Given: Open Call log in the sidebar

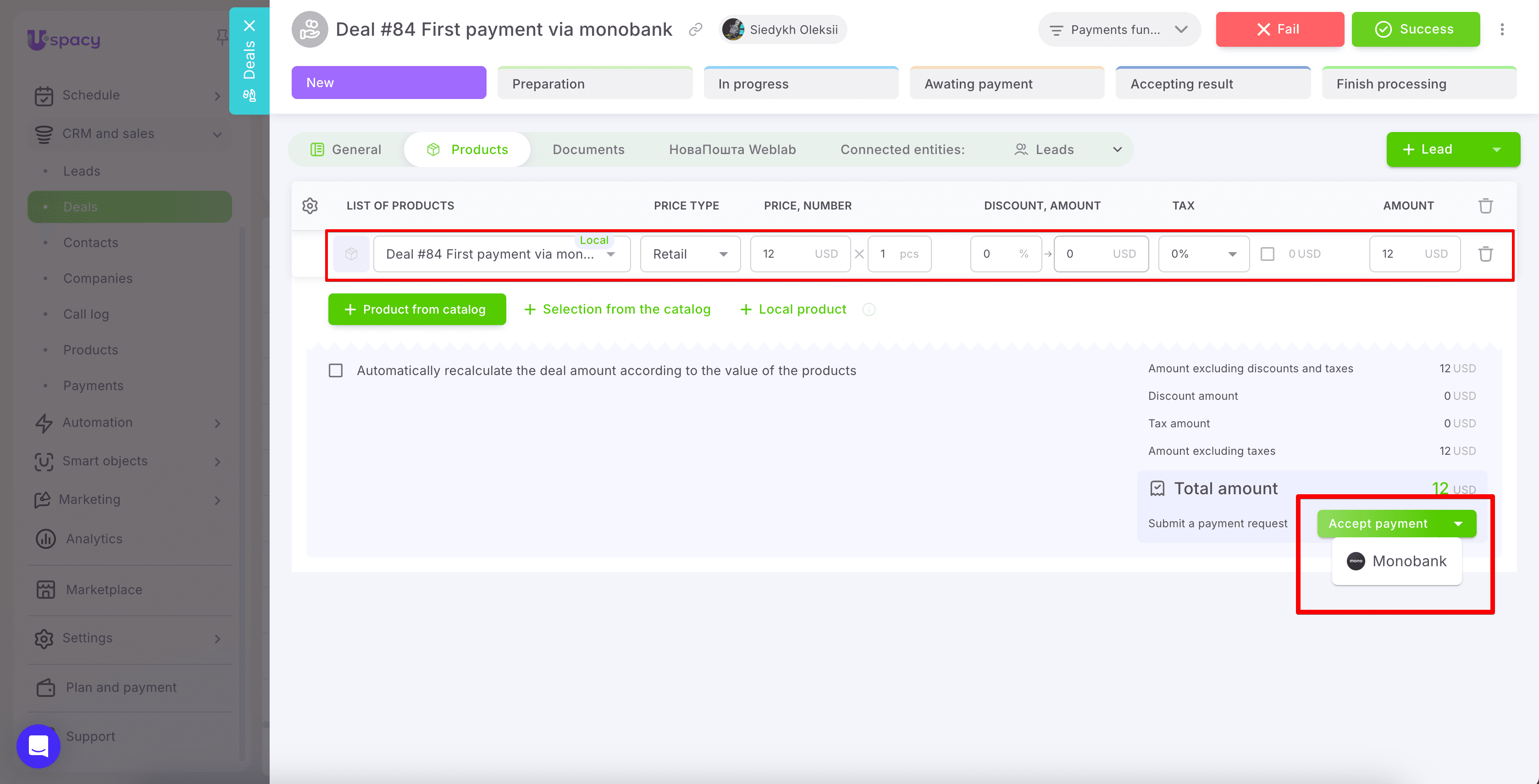Looking at the screenshot, I should tap(86, 314).
